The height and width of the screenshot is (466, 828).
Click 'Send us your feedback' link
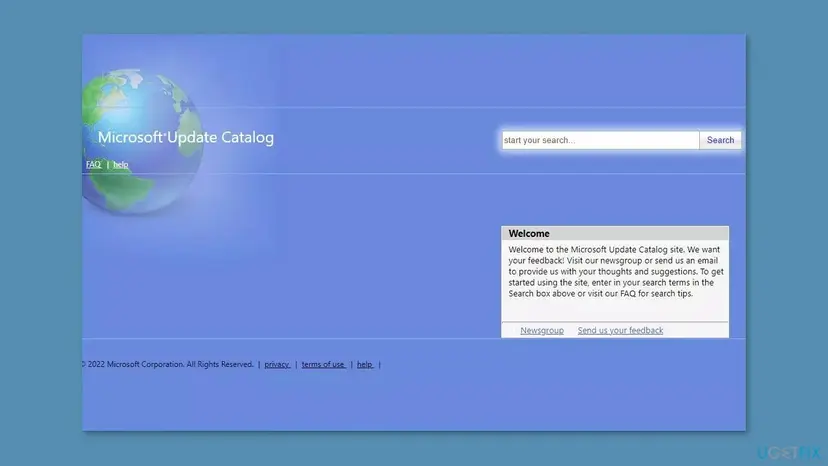pyautogui.click(x=620, y=330)
